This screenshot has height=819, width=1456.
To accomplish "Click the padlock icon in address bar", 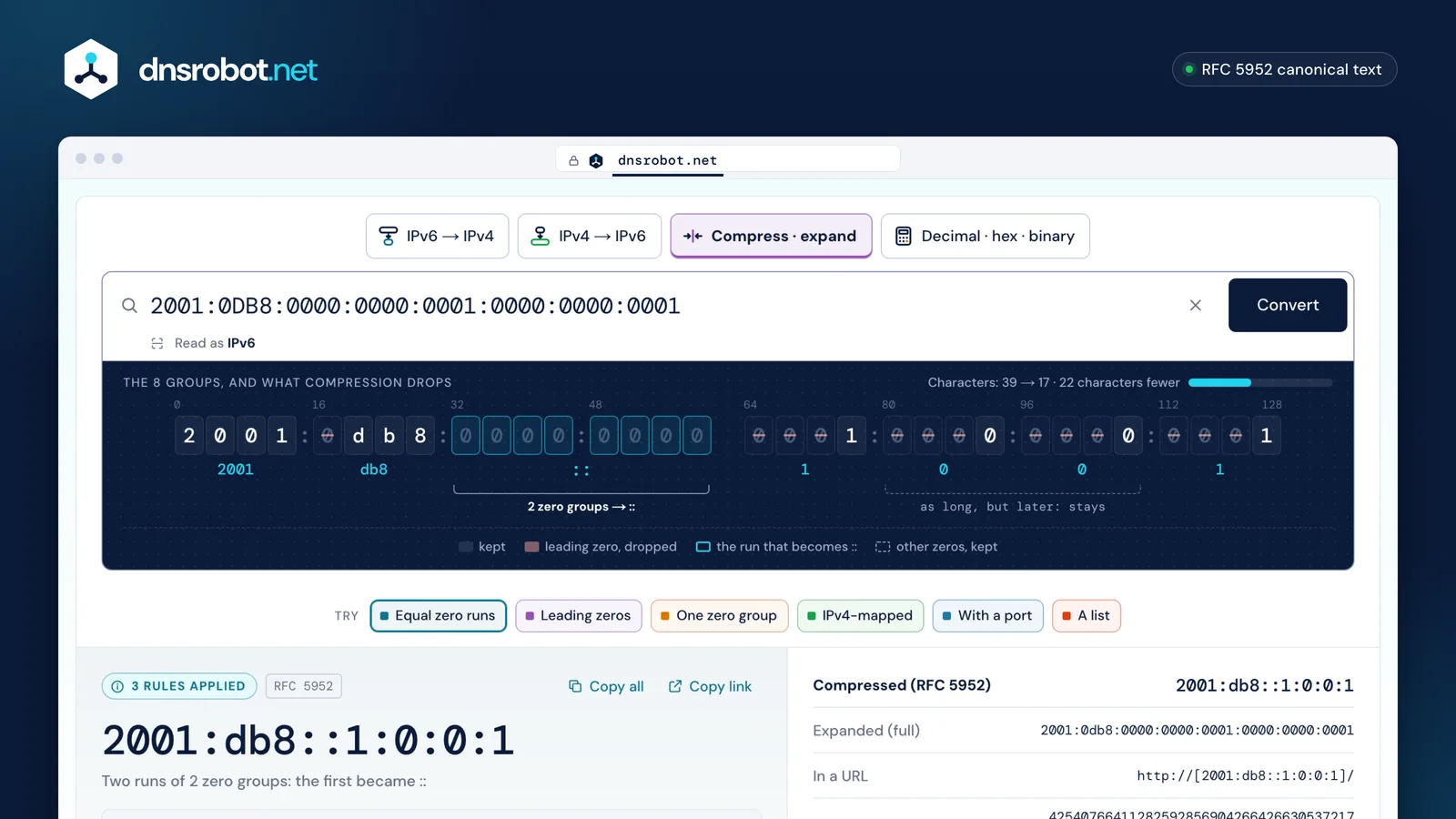I will point(573,160).
